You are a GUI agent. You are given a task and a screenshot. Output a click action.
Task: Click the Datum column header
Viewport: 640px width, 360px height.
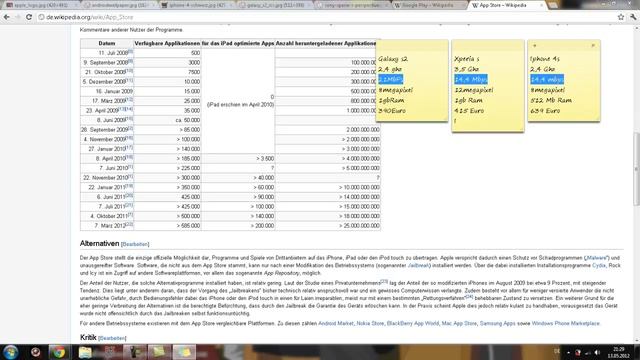coord(107,43)
